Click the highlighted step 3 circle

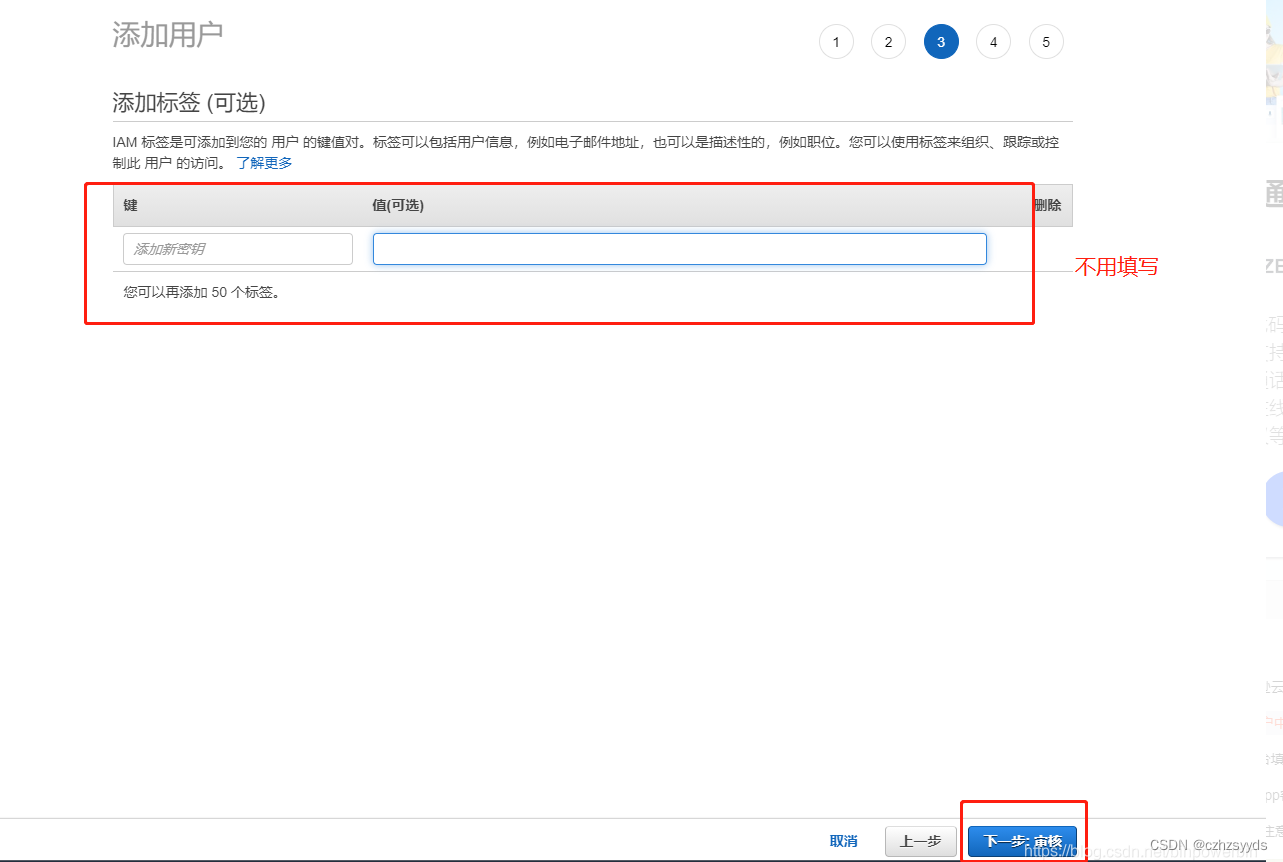coord(940,41)
